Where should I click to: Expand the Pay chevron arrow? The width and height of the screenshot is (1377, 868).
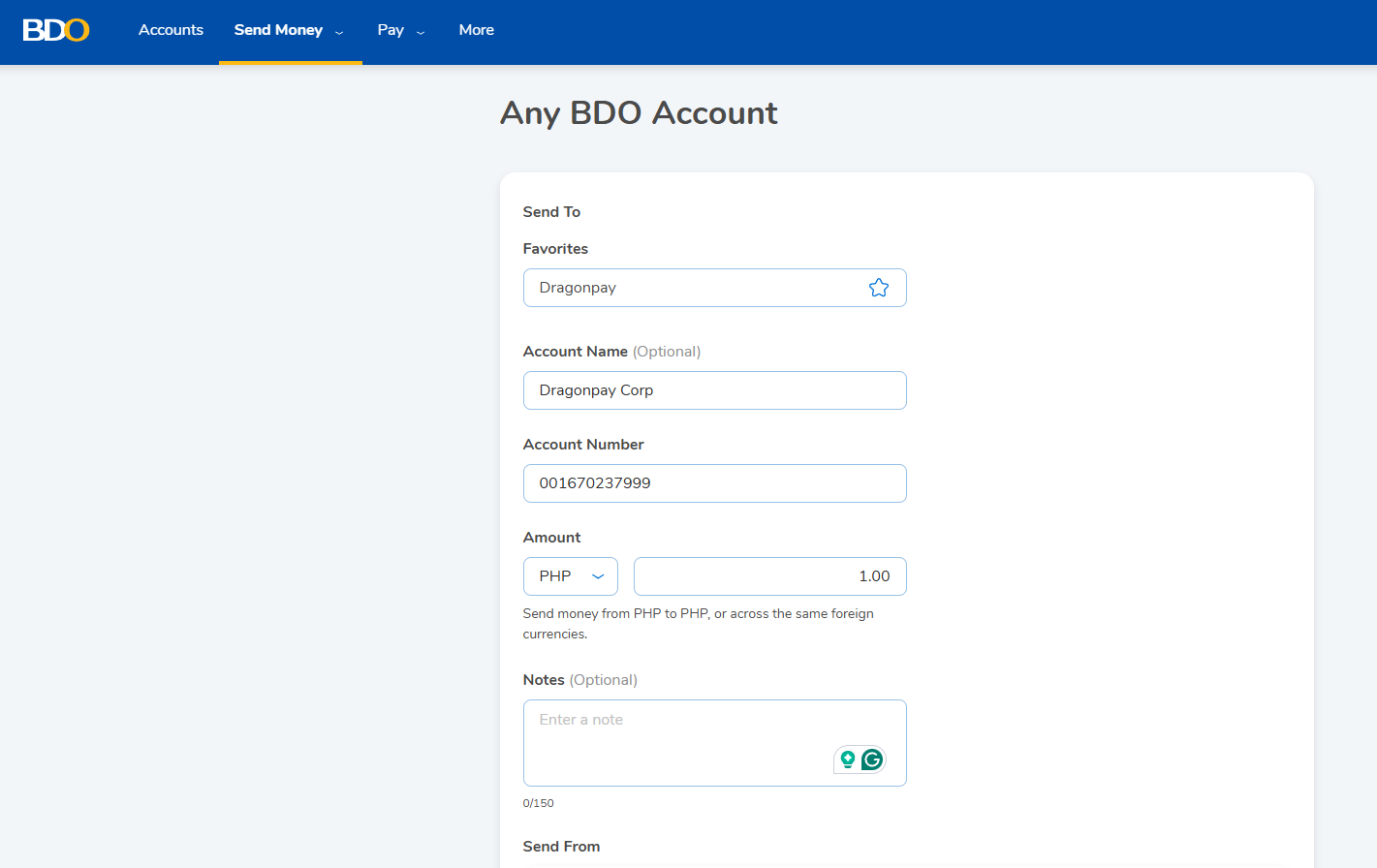(421, 32)
